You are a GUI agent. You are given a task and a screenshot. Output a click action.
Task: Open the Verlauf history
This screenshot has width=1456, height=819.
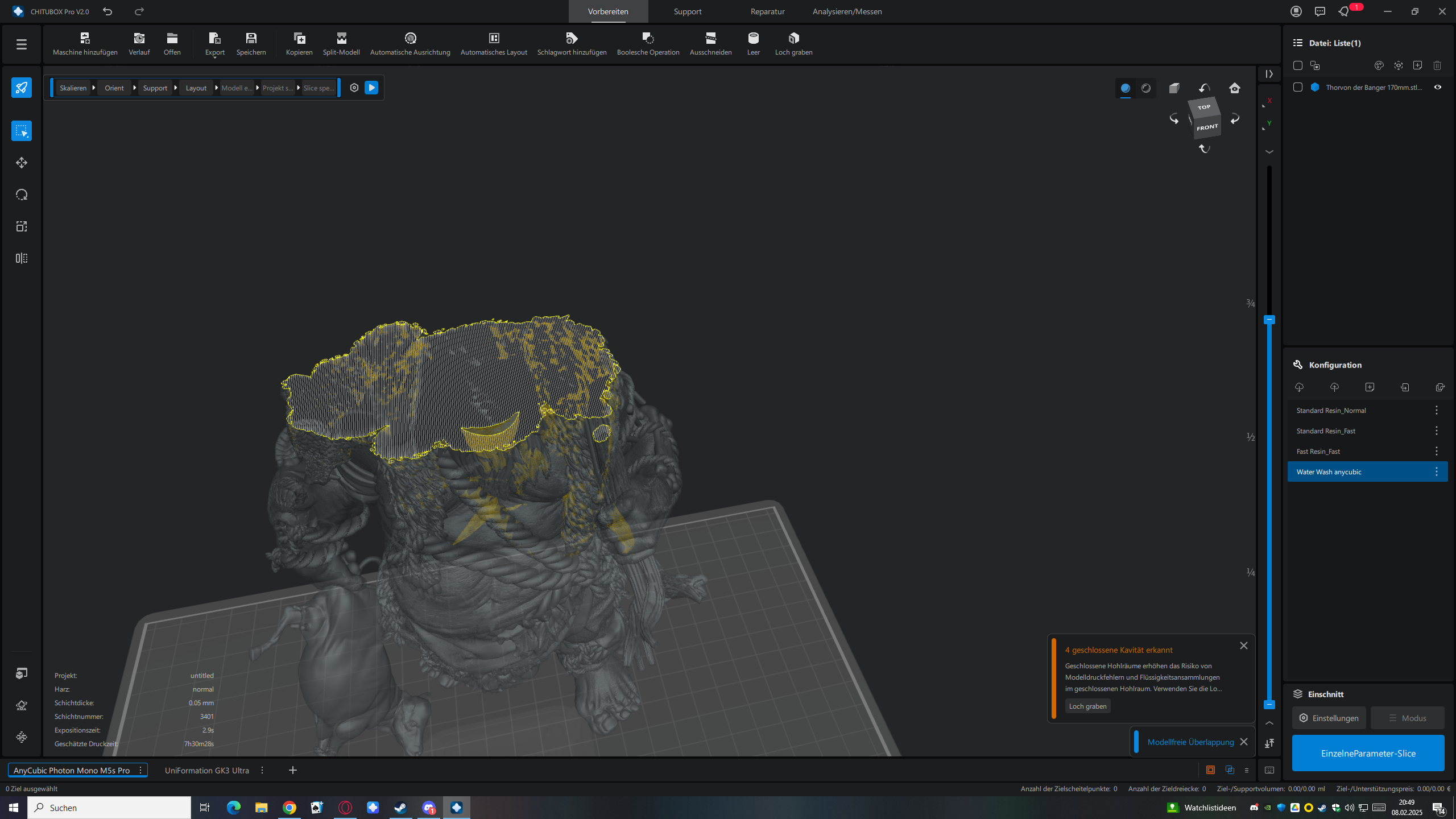pyautogui.click(x=139, y=44)
